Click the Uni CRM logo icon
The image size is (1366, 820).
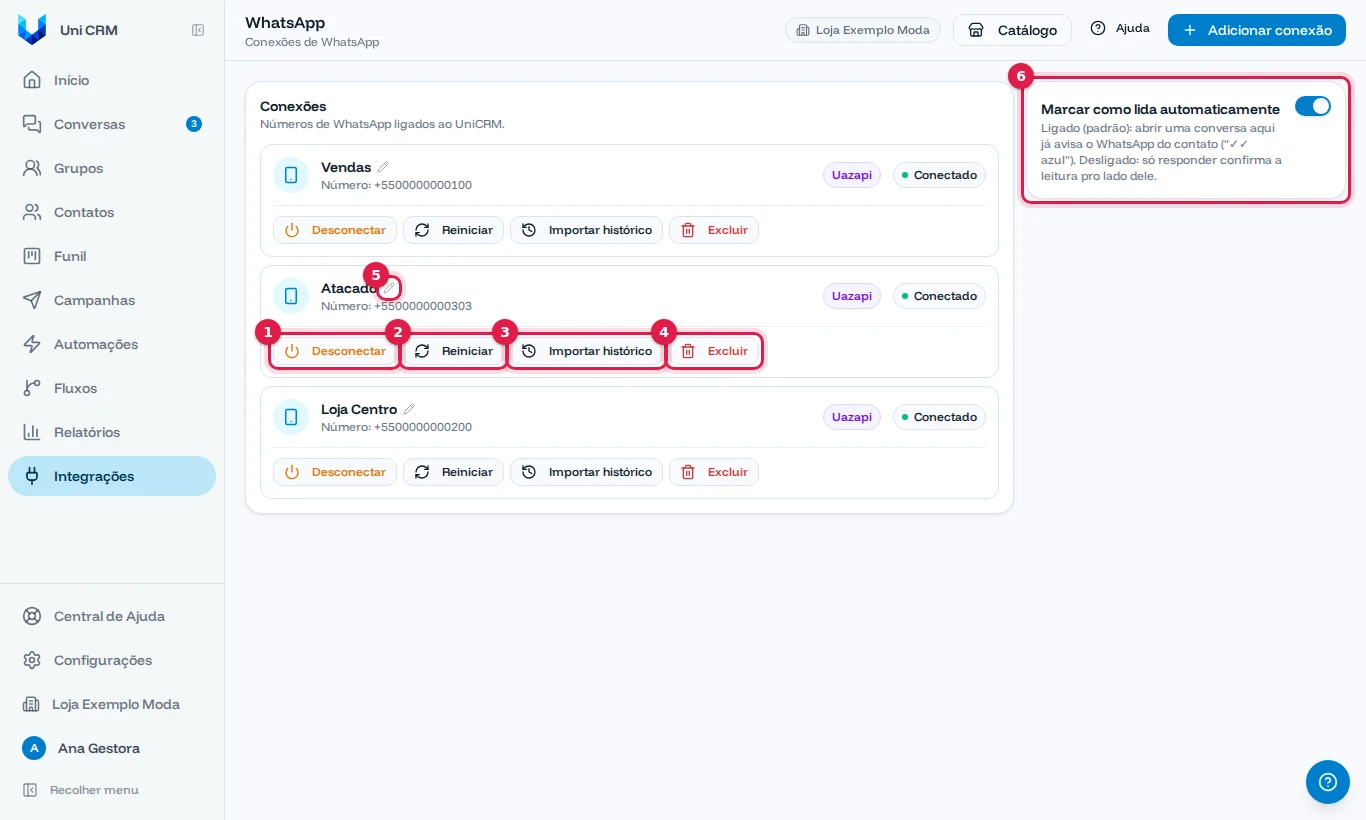click(32, 30)
